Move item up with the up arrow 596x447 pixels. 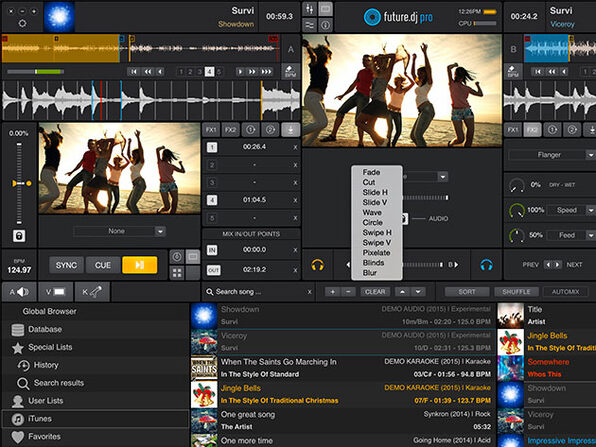(x=402, y=292)
